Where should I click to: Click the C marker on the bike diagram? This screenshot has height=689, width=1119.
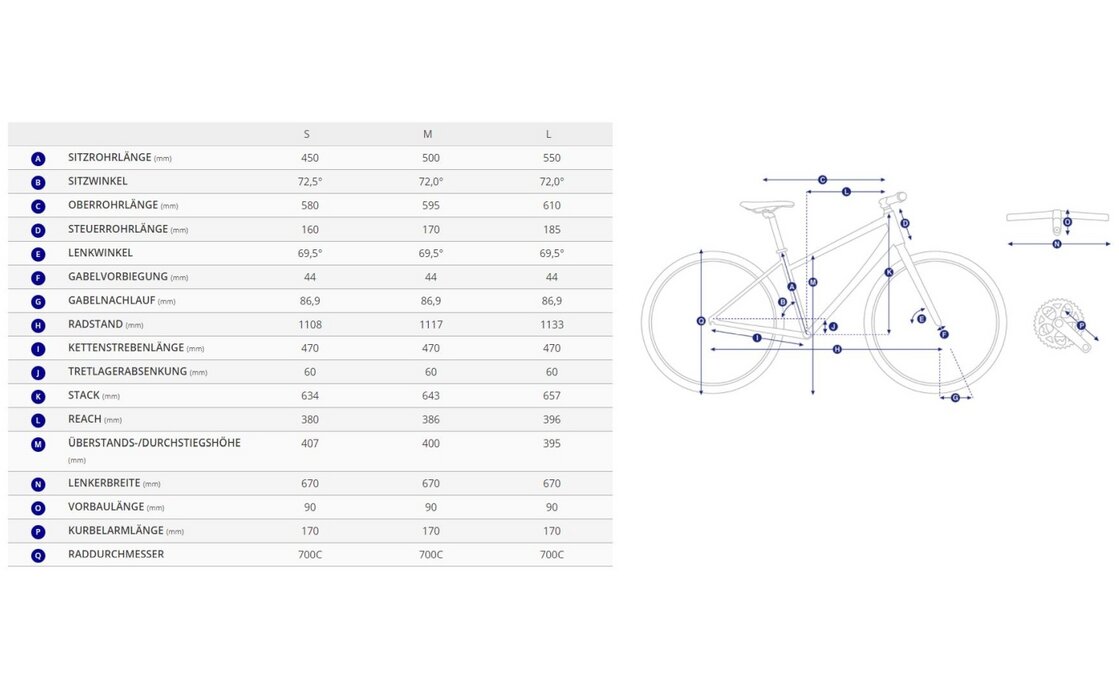point(822,180)
